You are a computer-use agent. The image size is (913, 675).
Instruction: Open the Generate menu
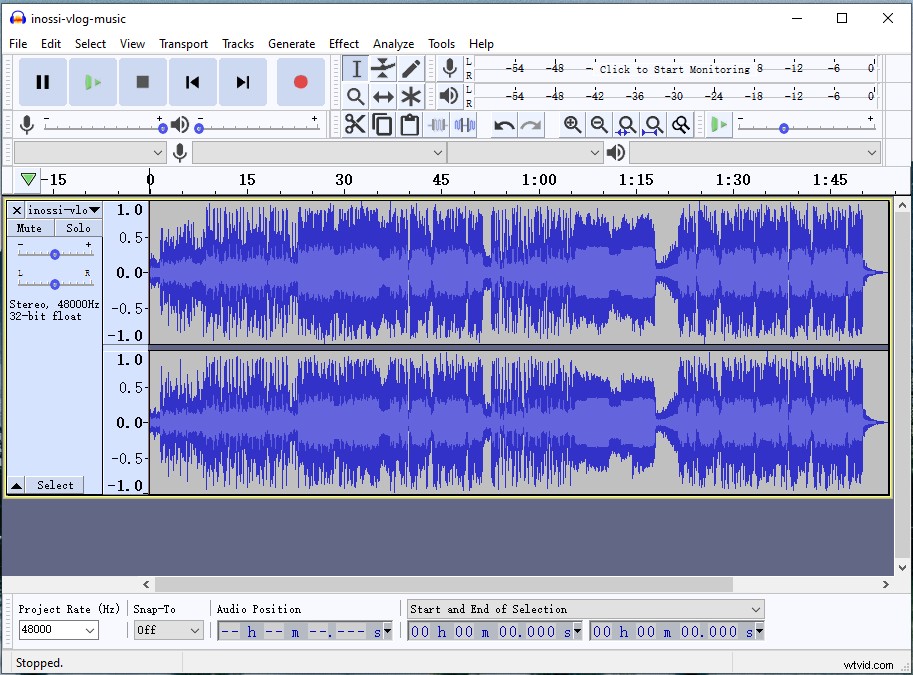(x=291, y=44)
